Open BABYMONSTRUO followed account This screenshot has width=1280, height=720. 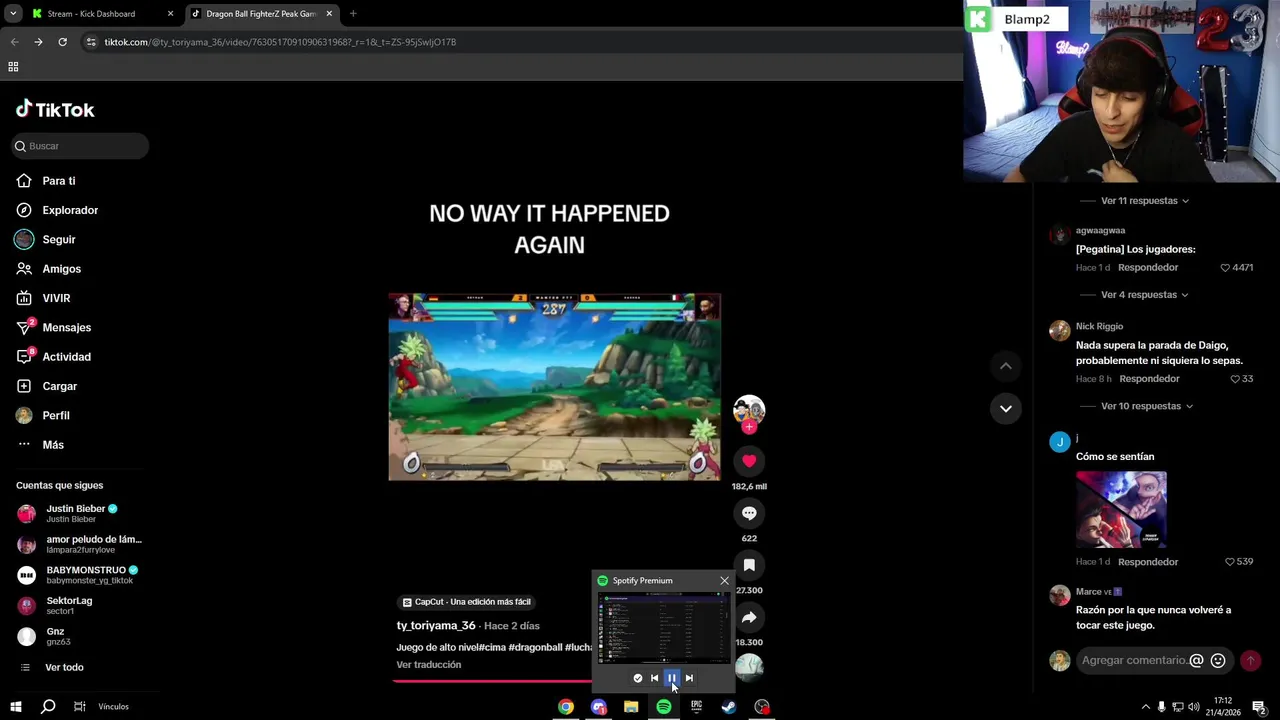78,575
